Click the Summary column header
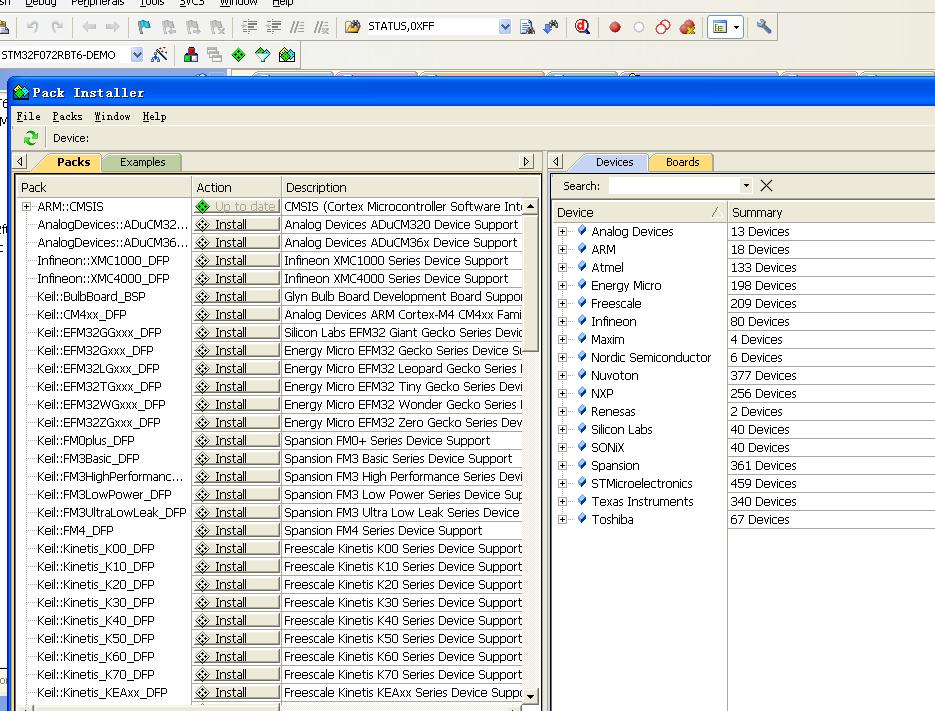This screenshot has height=711, width=935. coord(831,212)
